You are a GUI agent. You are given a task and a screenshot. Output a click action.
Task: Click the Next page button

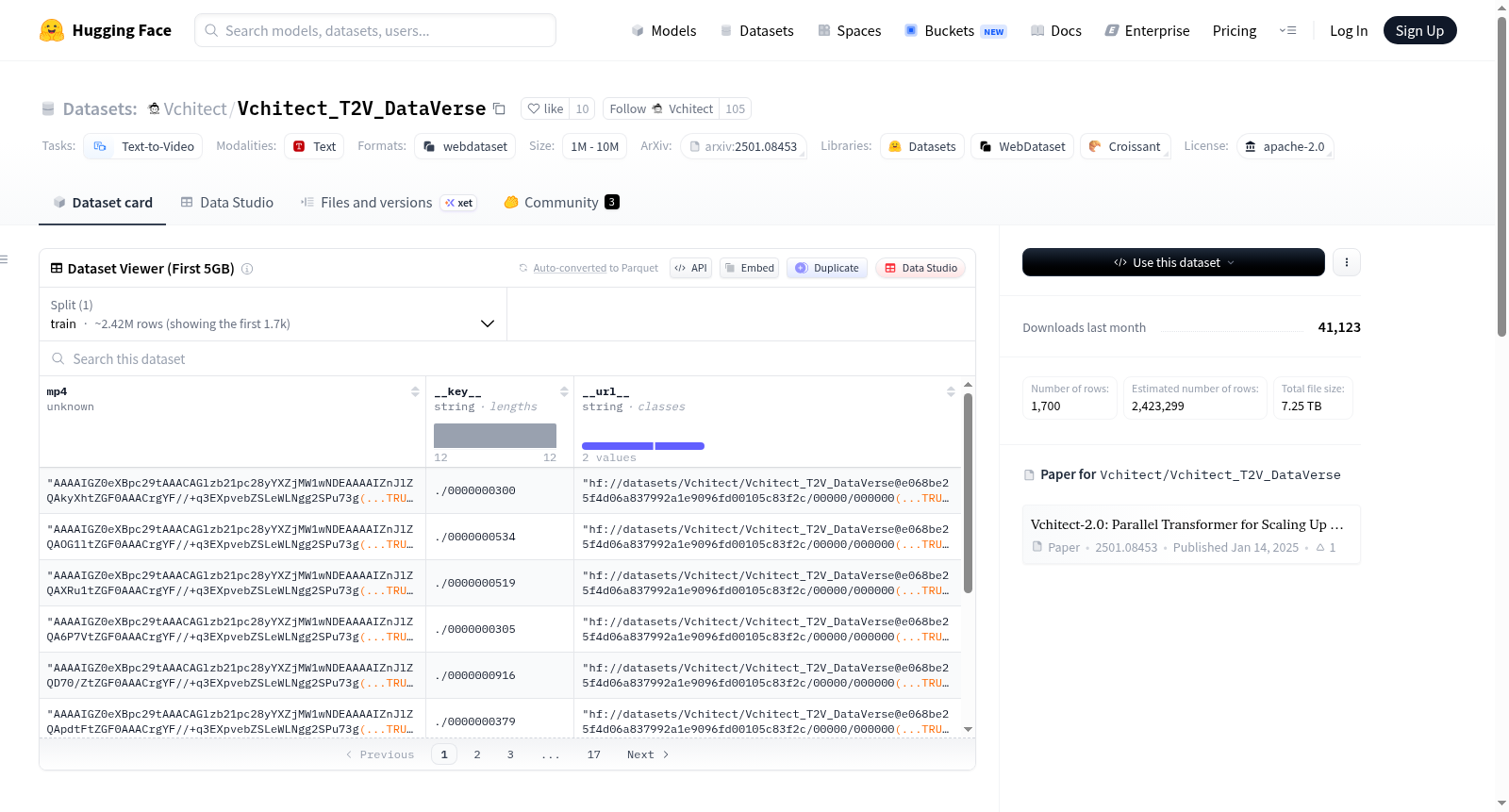[x=648, y=754]
